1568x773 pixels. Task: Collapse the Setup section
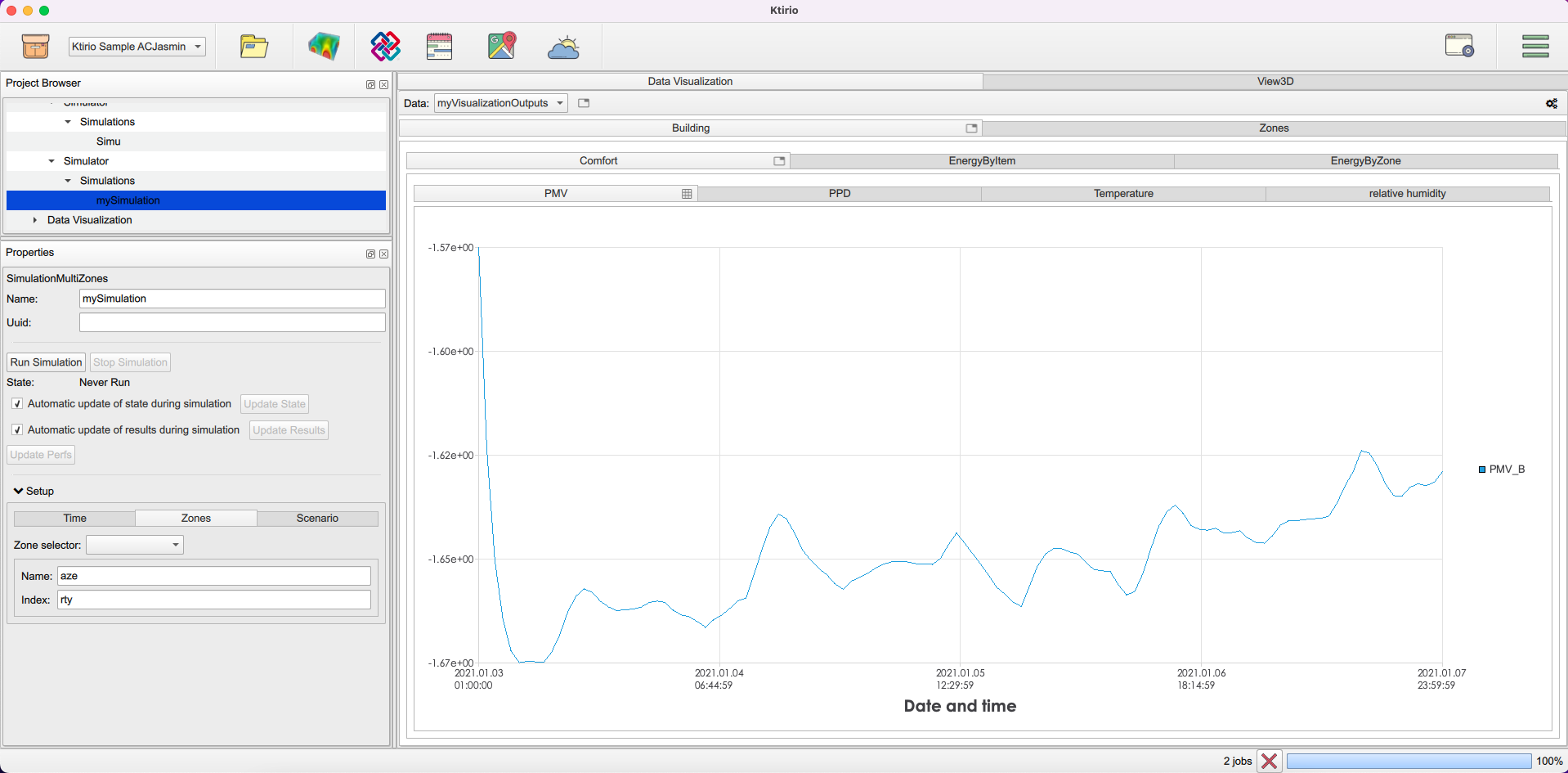pyautogui.click(x=19, y=492)
